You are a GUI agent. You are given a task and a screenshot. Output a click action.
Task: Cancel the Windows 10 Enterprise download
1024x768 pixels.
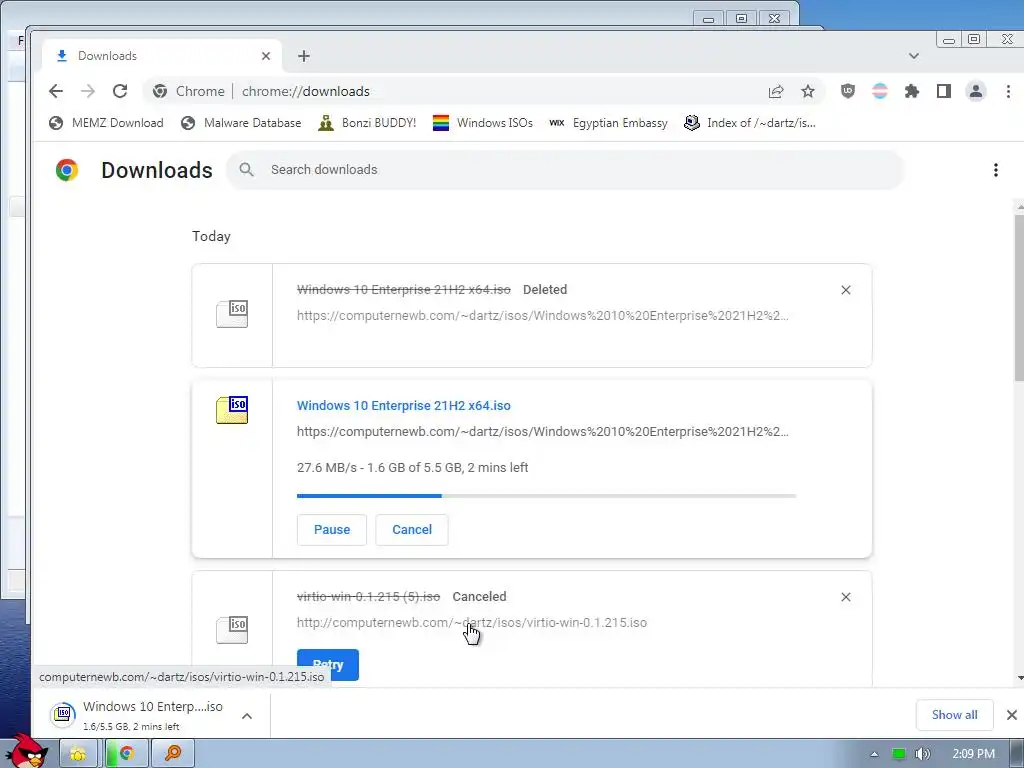pos(412,530)
